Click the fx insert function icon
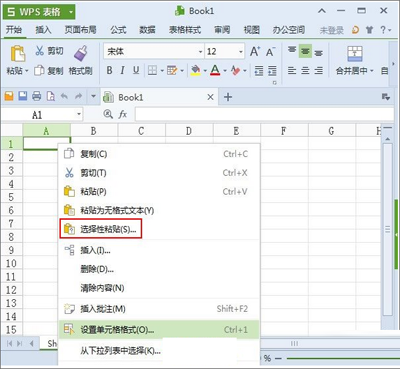The width and height of the screenshot is (400, 369). click(123, 114)
